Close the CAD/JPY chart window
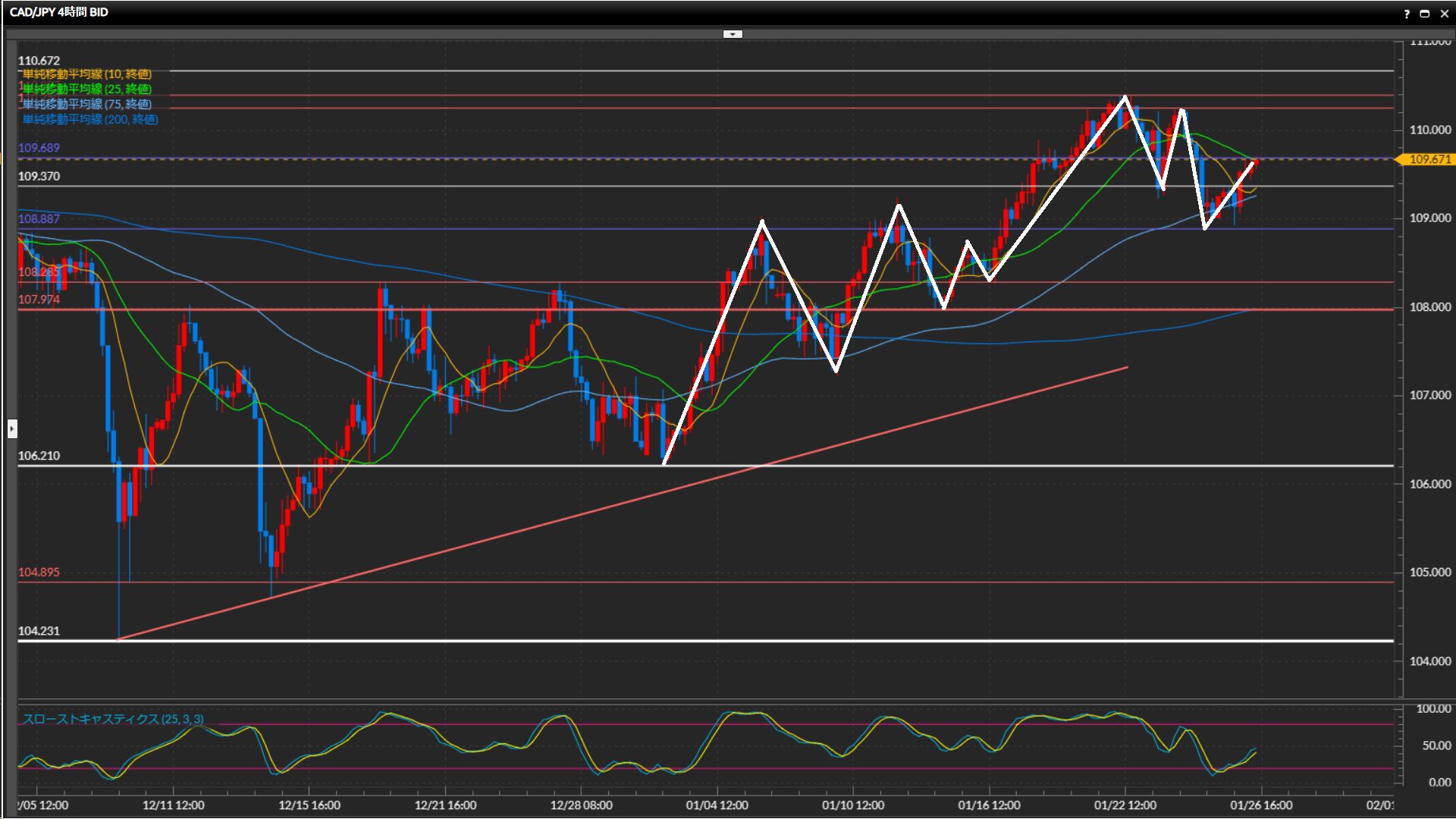 click(x=1444, y=14)
